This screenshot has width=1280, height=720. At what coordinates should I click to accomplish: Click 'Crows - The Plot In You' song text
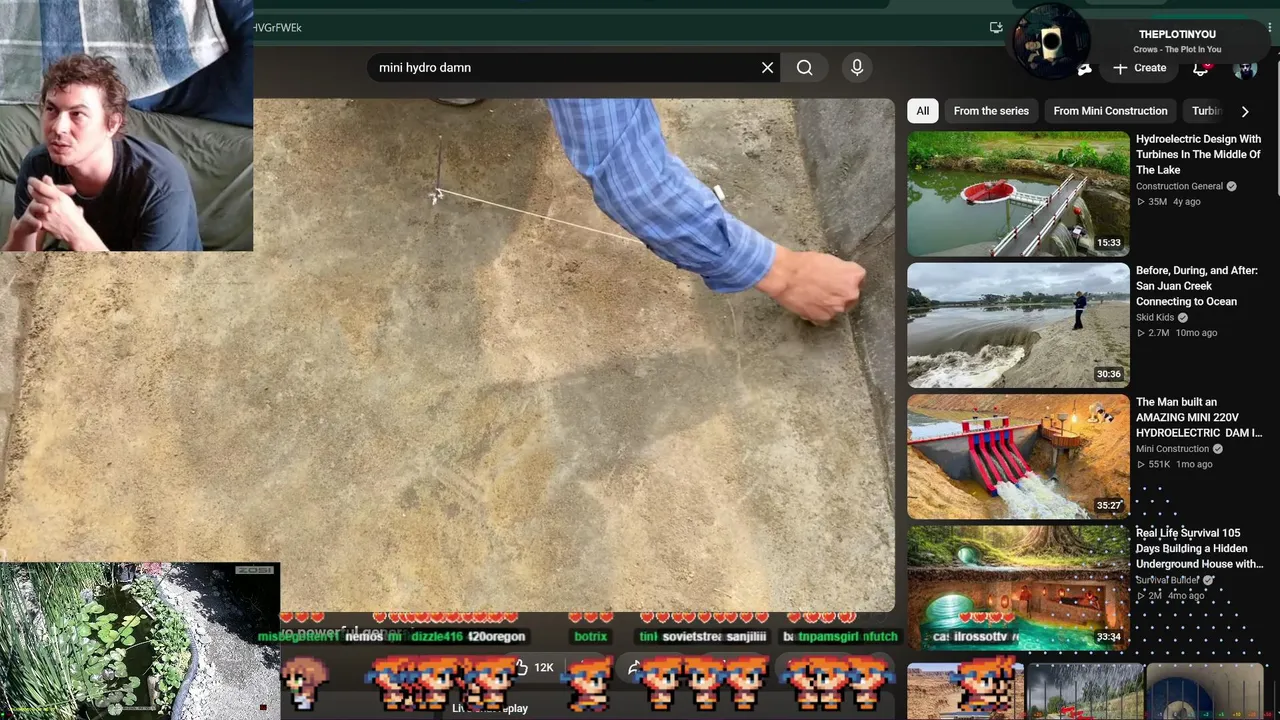coord(1177,50)
